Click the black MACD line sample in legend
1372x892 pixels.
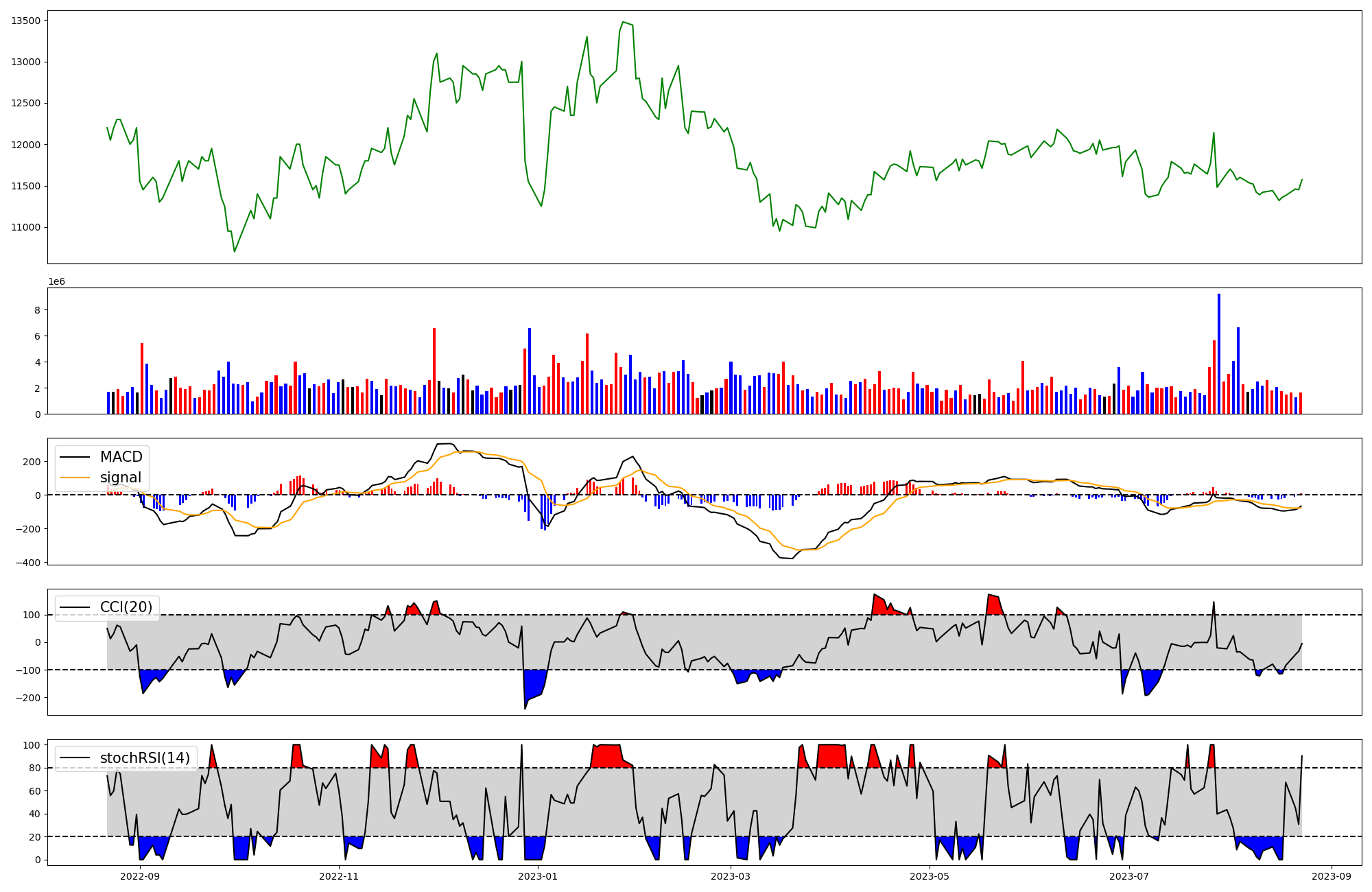coord(75,457)
